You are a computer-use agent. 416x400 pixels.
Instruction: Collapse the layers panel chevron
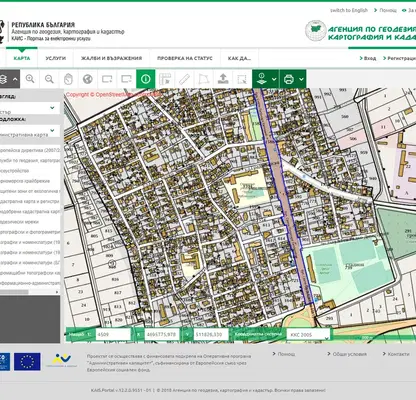[15, 79]
